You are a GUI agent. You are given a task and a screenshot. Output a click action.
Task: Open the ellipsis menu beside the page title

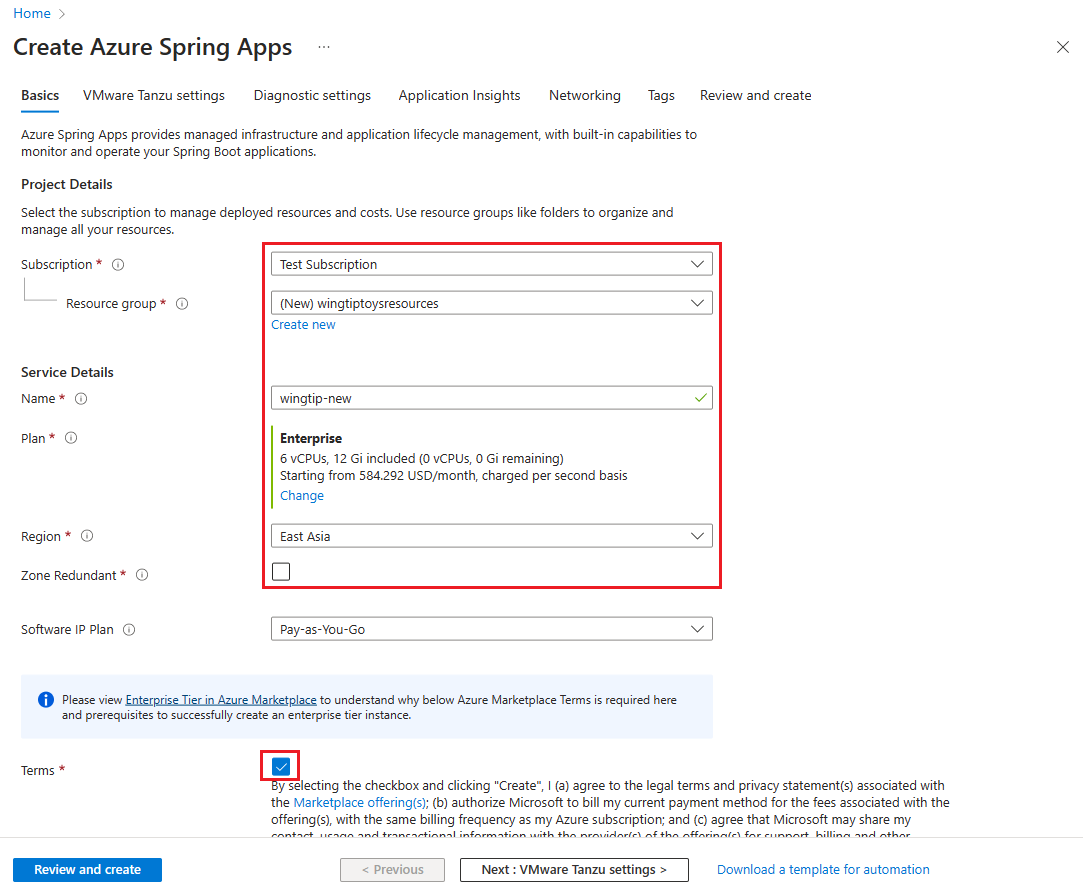click(324, 47)
